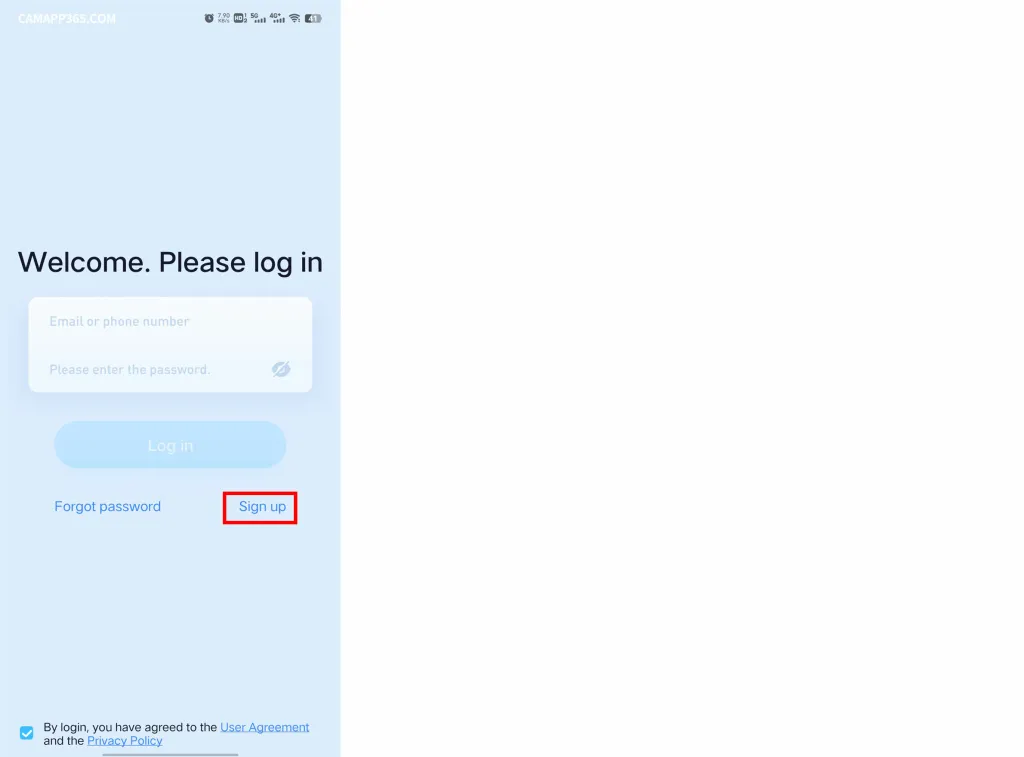The image size is (1024, 757).
Task: Open the Forgot password link
Action: [107, 506]
